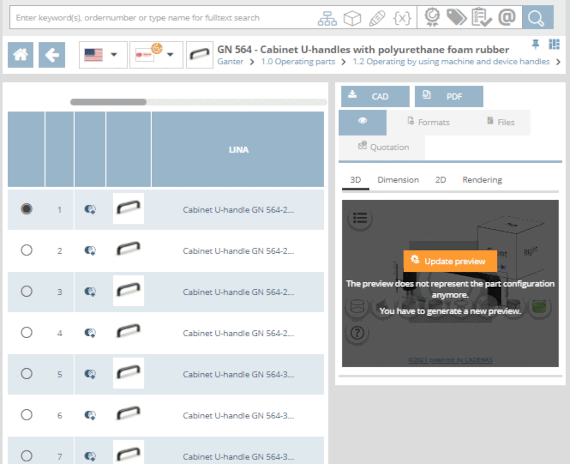Expand breadcrumb chevron after machine and device handles
This screenshot has height=464, width=570.
(558, 62)
